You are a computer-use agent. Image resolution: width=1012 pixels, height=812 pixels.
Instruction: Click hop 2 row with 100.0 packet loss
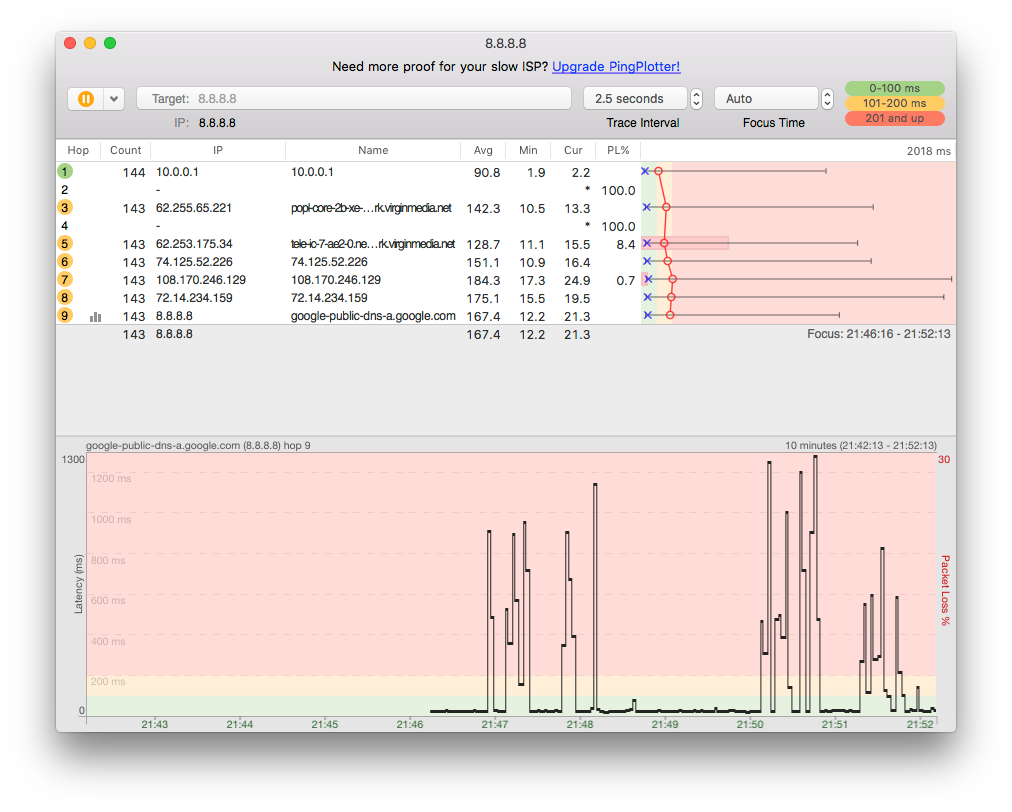point(349,190)
